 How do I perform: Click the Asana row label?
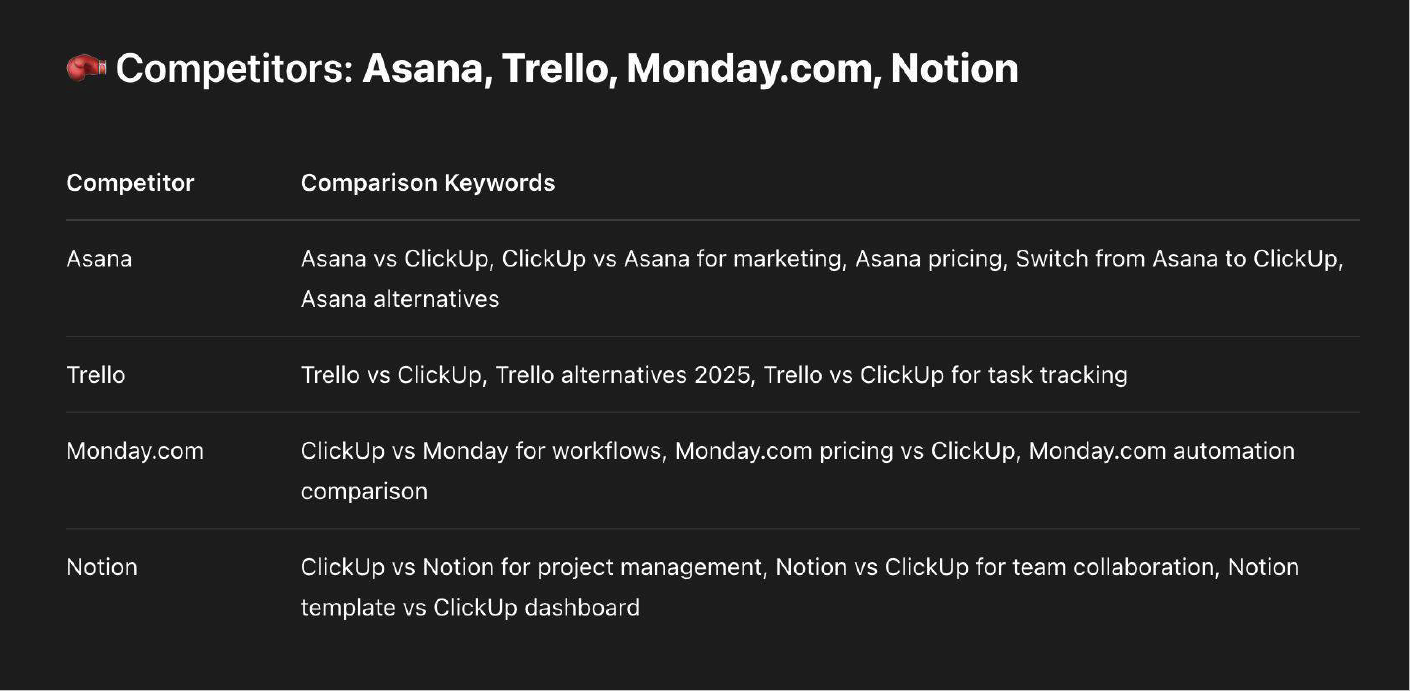tap(99, 258)
